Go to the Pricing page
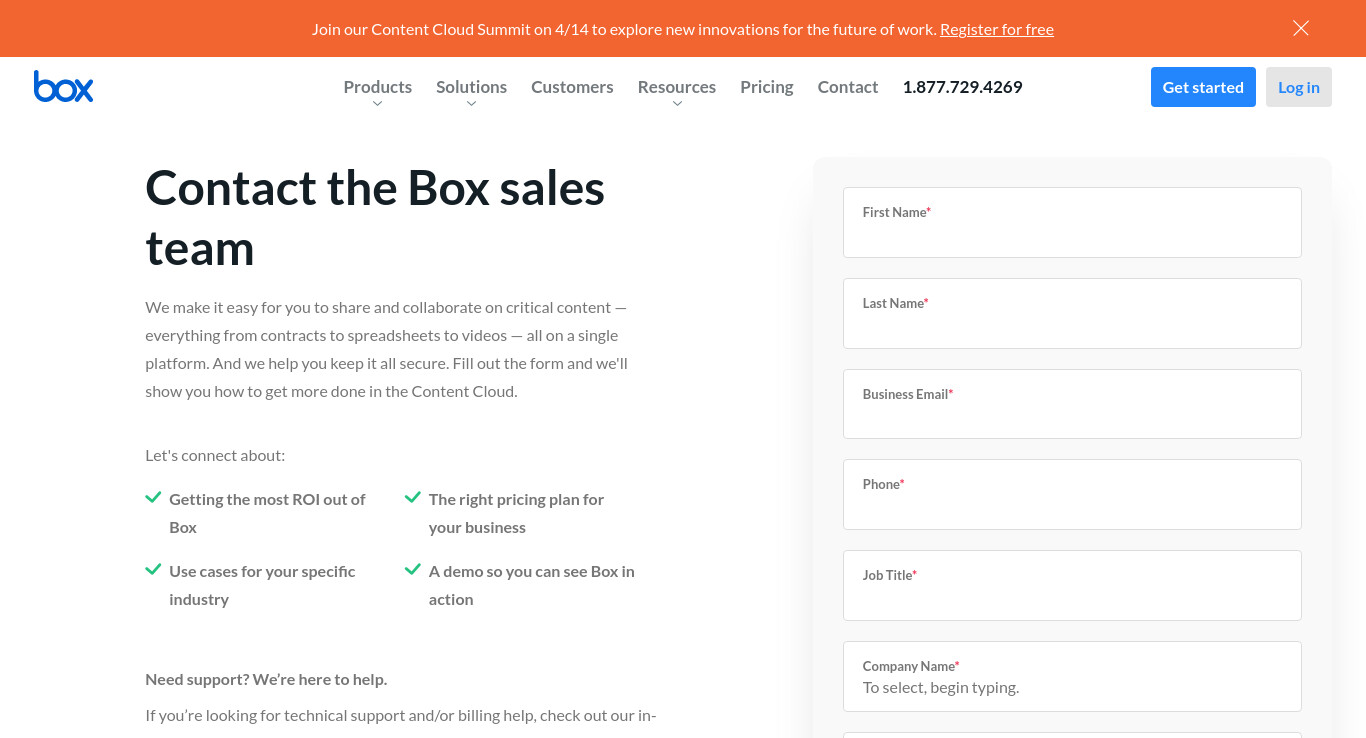This screenshot has width=1366, height=738. point(767,87)
